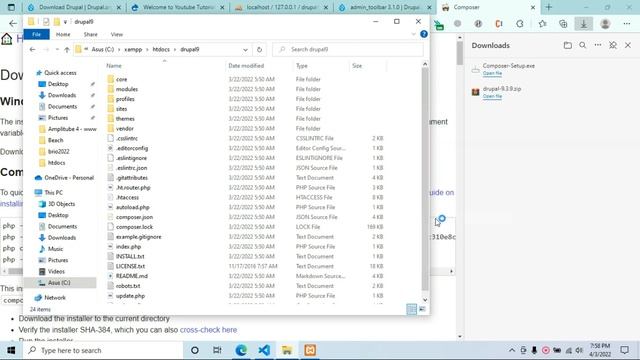The height and width of the screenshot is (360, 640).
Task: Click the browser Downloads toolbar button
Action: coord(584,24)
